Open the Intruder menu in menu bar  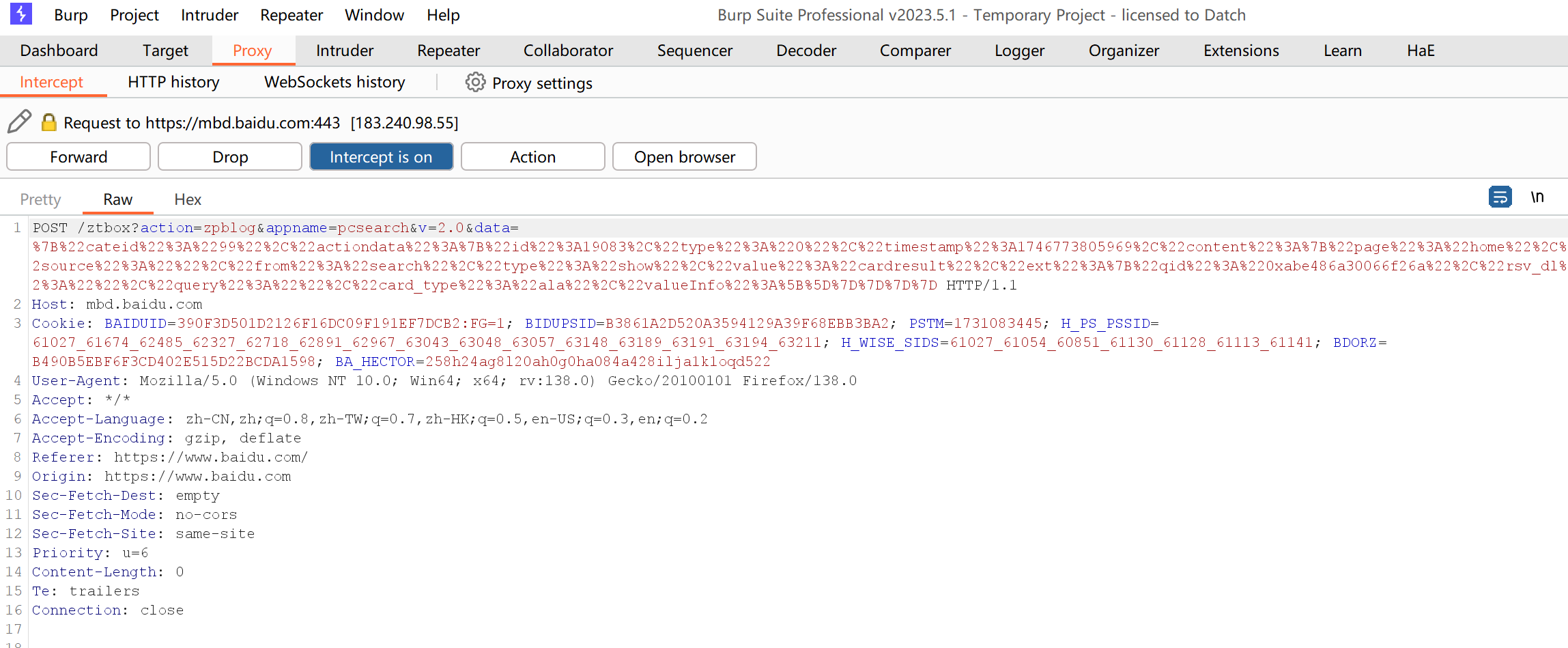[x=210, y=15]
